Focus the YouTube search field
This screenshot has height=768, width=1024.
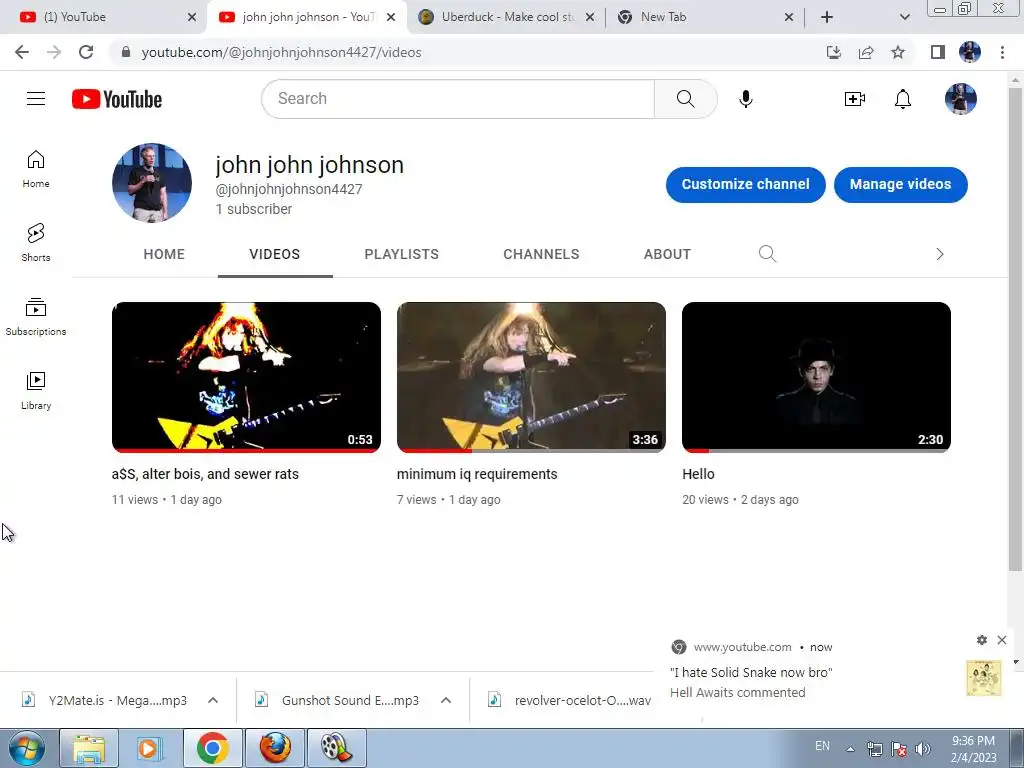click(458, 99)
